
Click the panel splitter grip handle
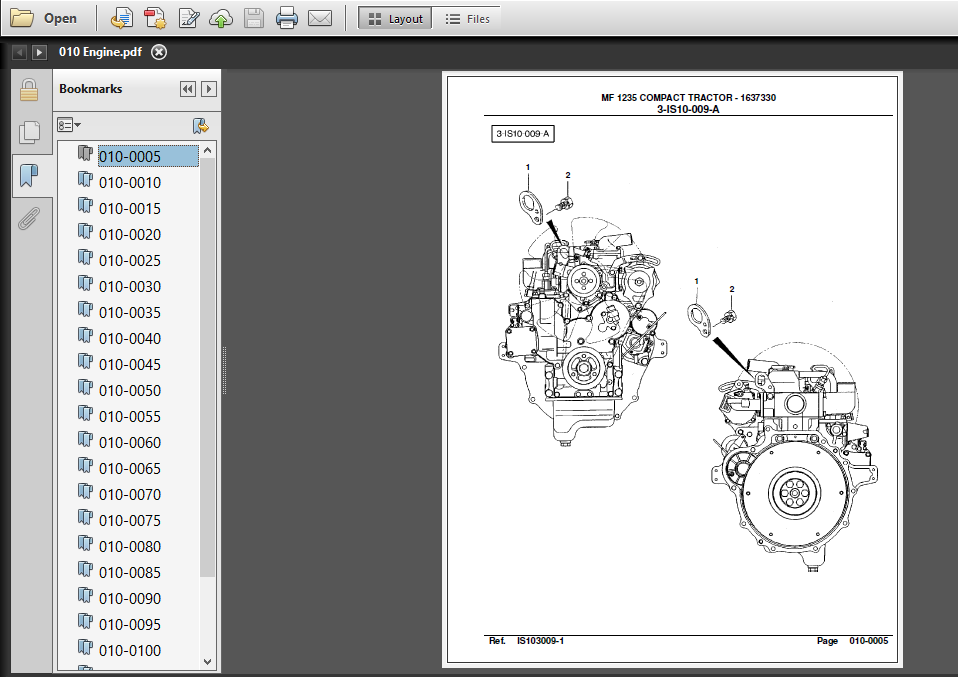(x=224, y=370)
